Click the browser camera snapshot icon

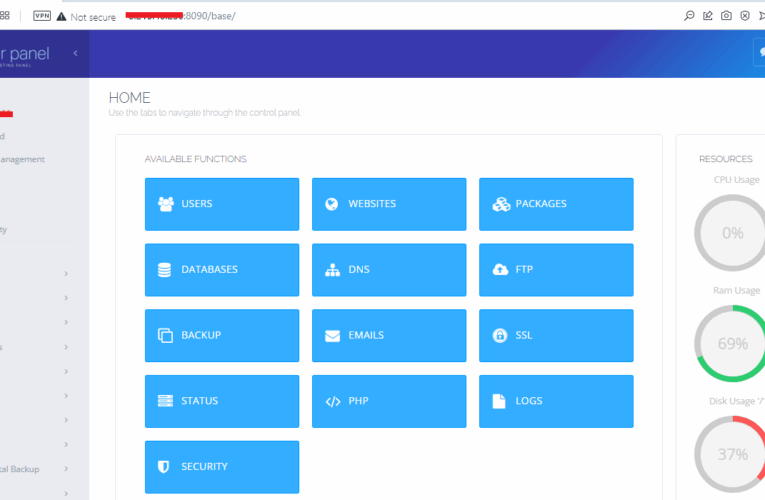click(726, 16)
